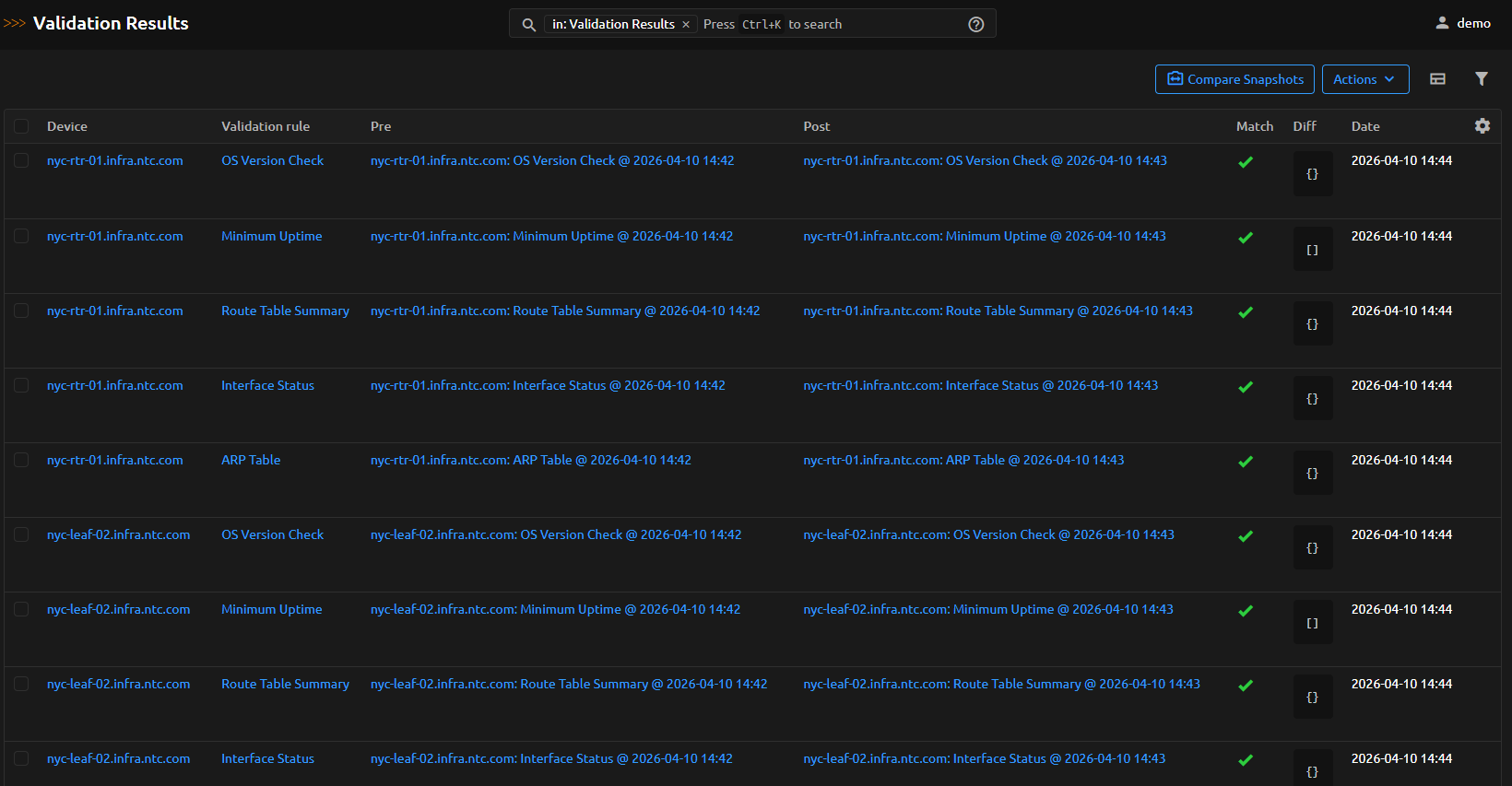Select the nyc-leaf-02 OS Version Check row
Image resolution: width=1512 pixels, height=786 pixels.
coord(21,534)
